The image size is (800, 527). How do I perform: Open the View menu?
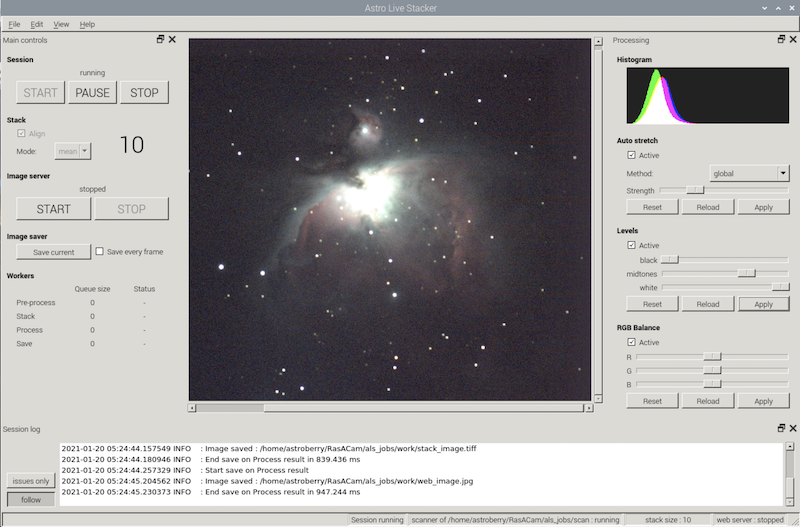tap(61, 23)
